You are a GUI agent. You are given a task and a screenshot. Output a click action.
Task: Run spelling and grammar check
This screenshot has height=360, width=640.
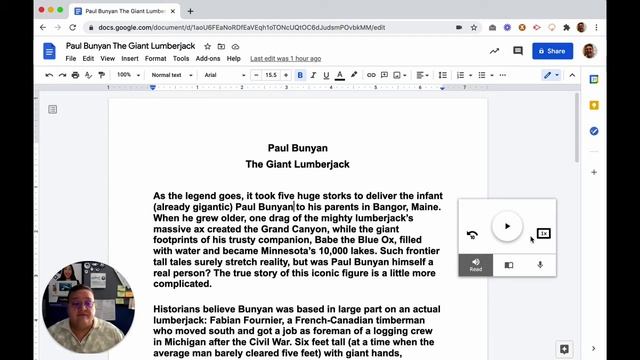coord(88,75)
